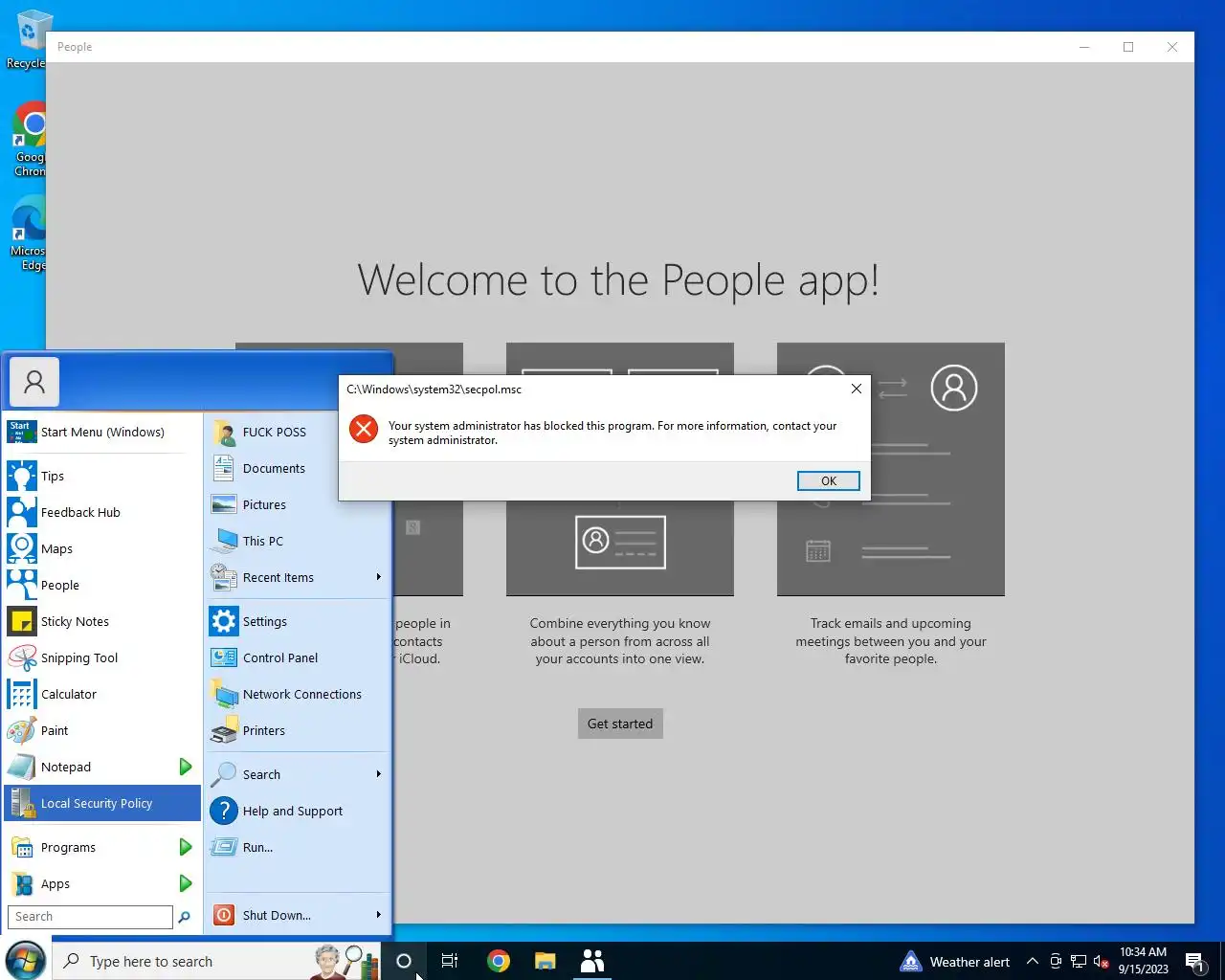The height and width of the screenshot is (980, 1225).
Task: Open Pictures folder icon
Action: tap(224, 504)
